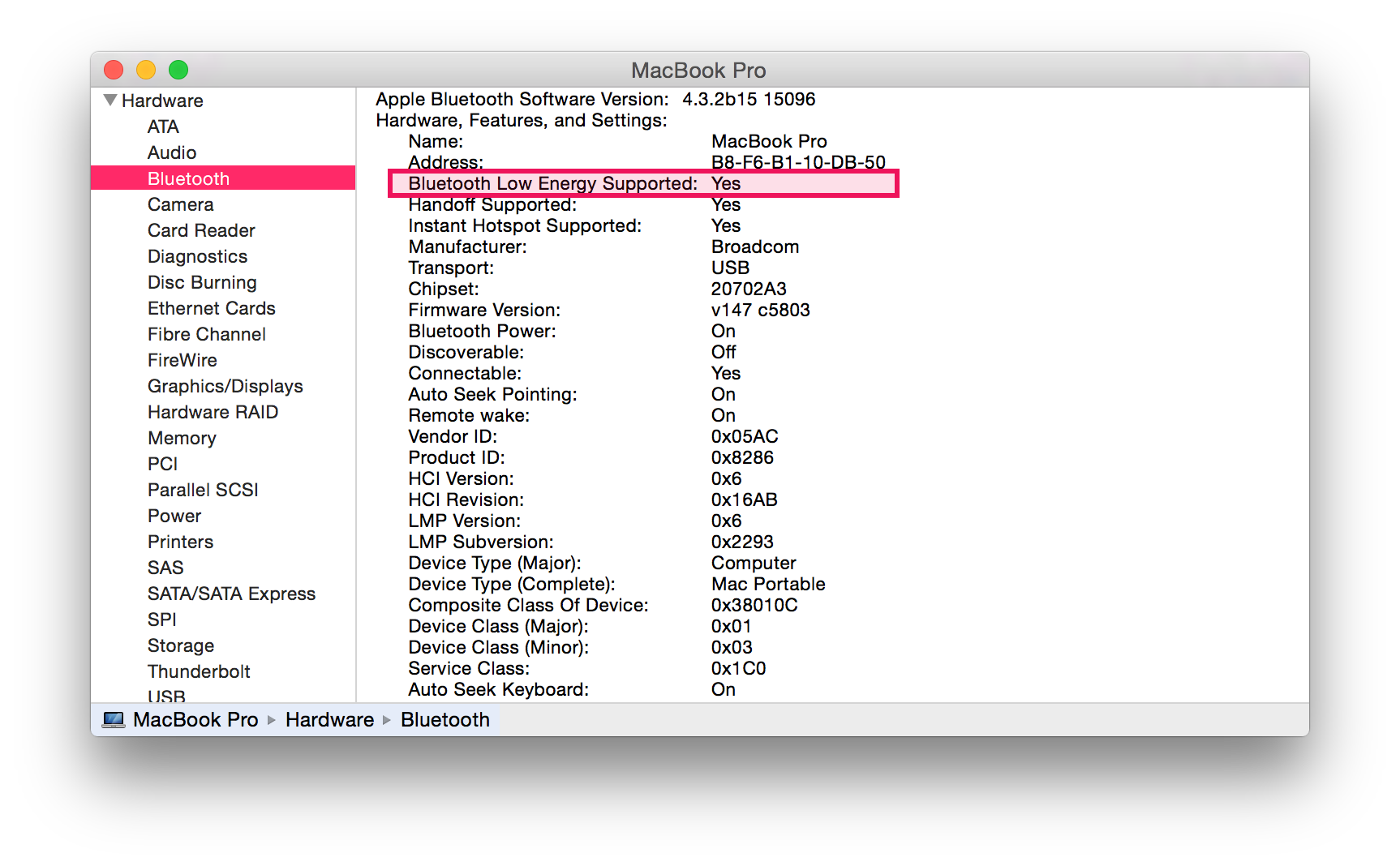Minimize the window with the yellow button
This screenshot has width=1400, height=866.
click(x=146, y=70)
